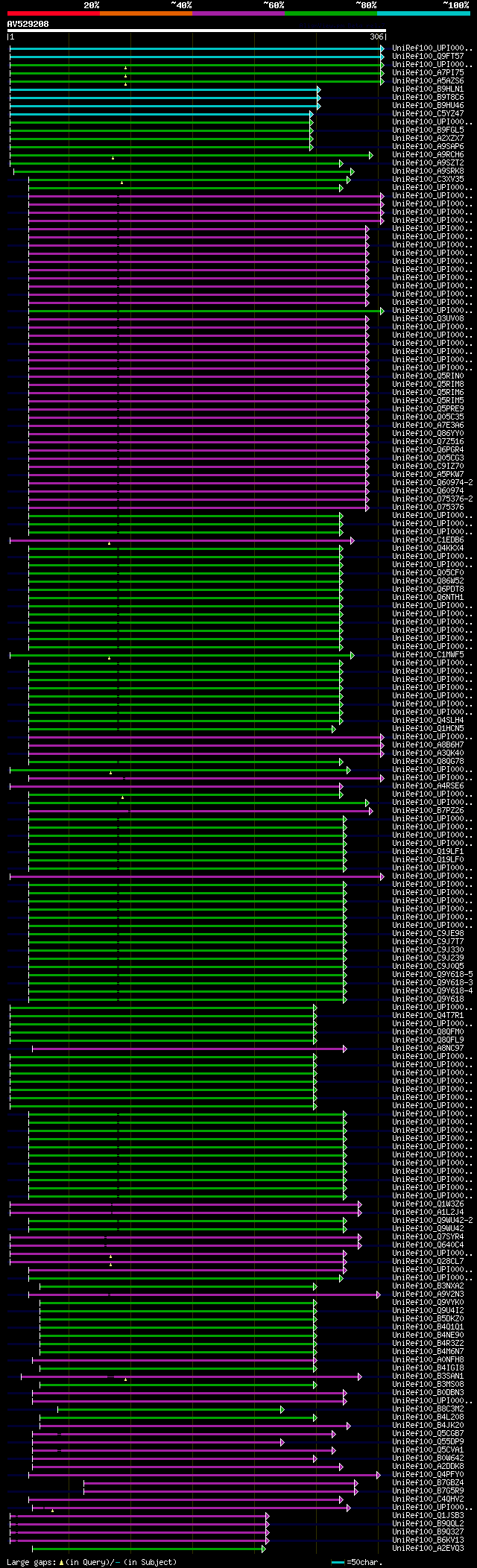Image resolution: width=477 pixels, height=1568 pixels.
Task: Select label UniRef100_Q7Z516
Action: pos(428,441)
